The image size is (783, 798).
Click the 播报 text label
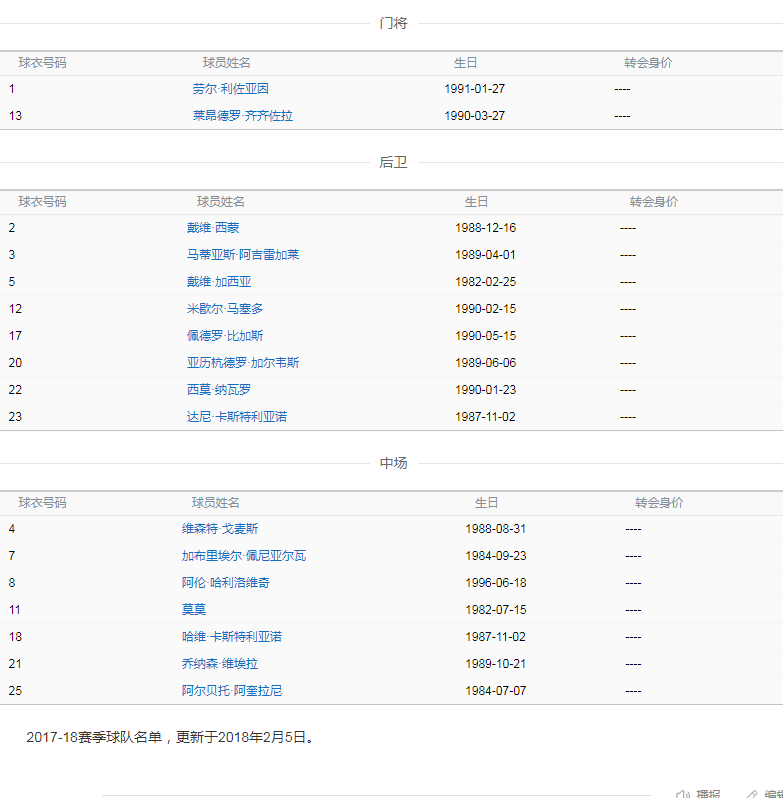click(708, 794)
